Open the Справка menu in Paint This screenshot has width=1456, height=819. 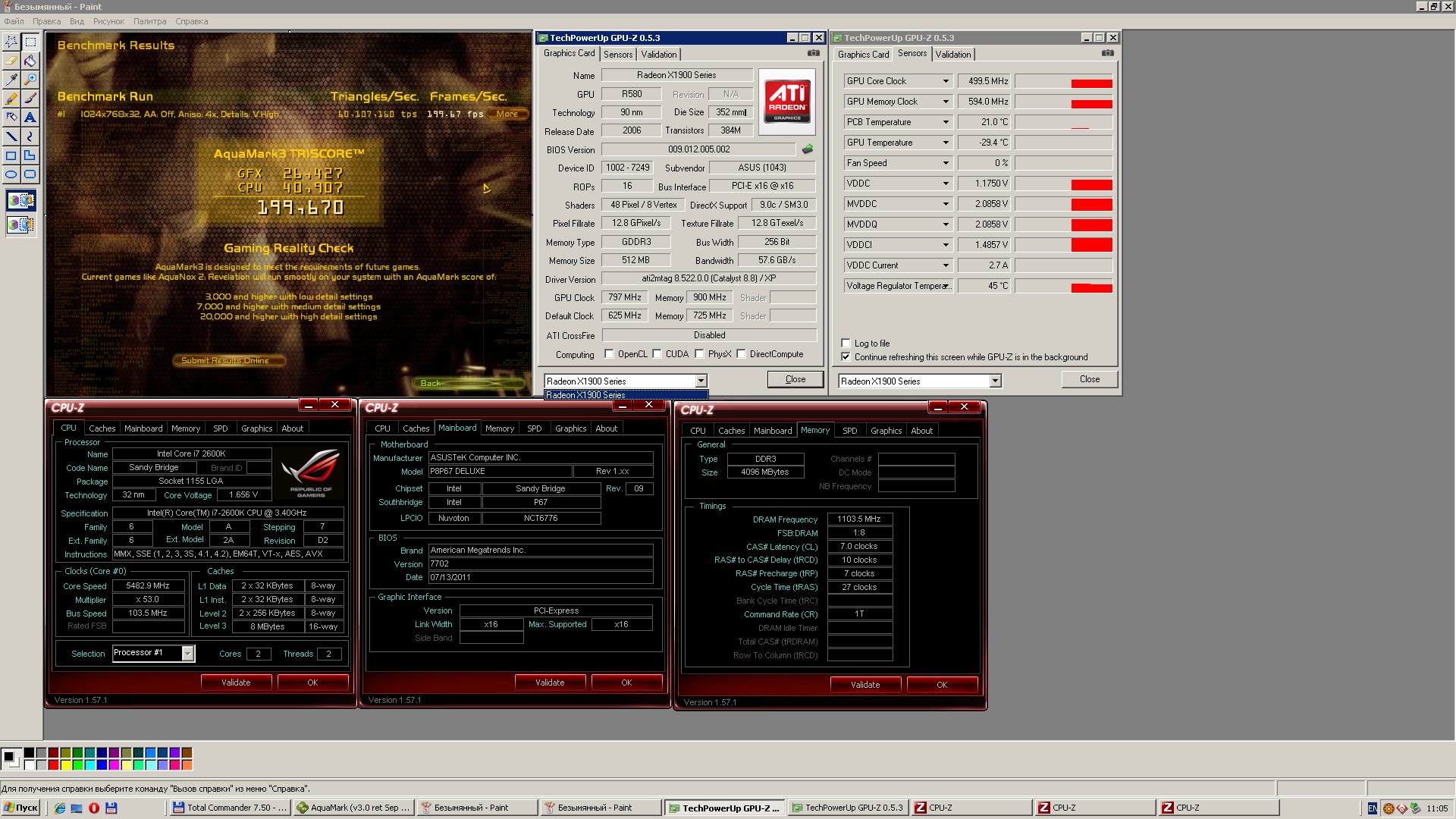[191, 21]
